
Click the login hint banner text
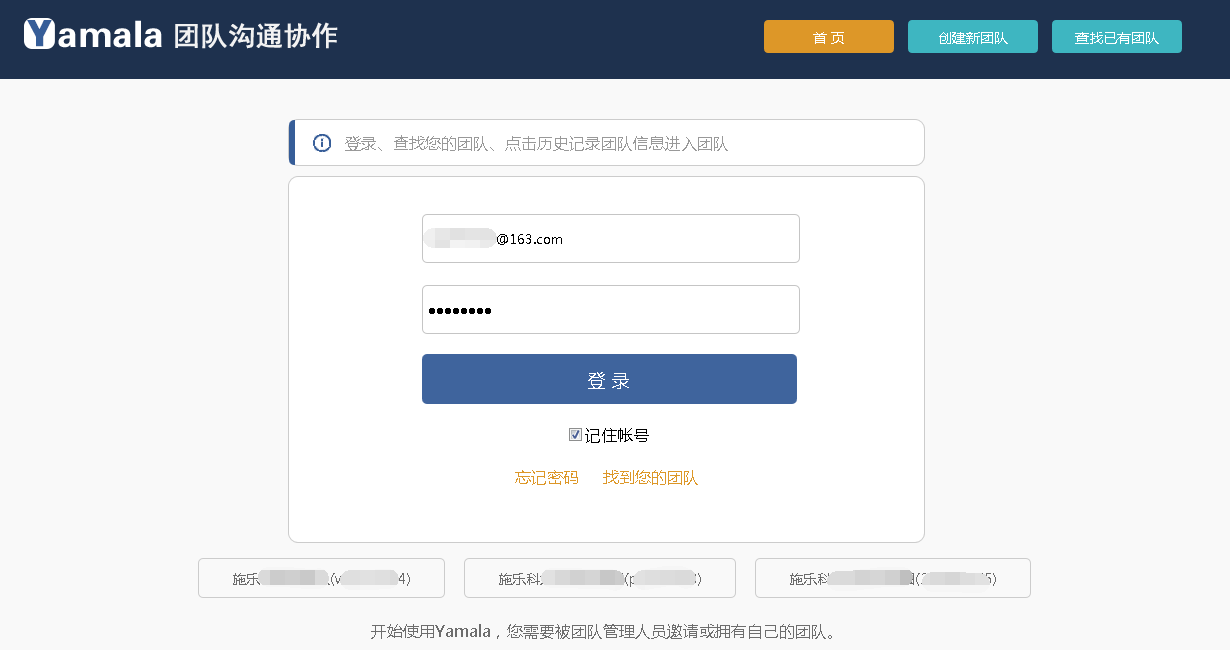click(x=536, y=144)
